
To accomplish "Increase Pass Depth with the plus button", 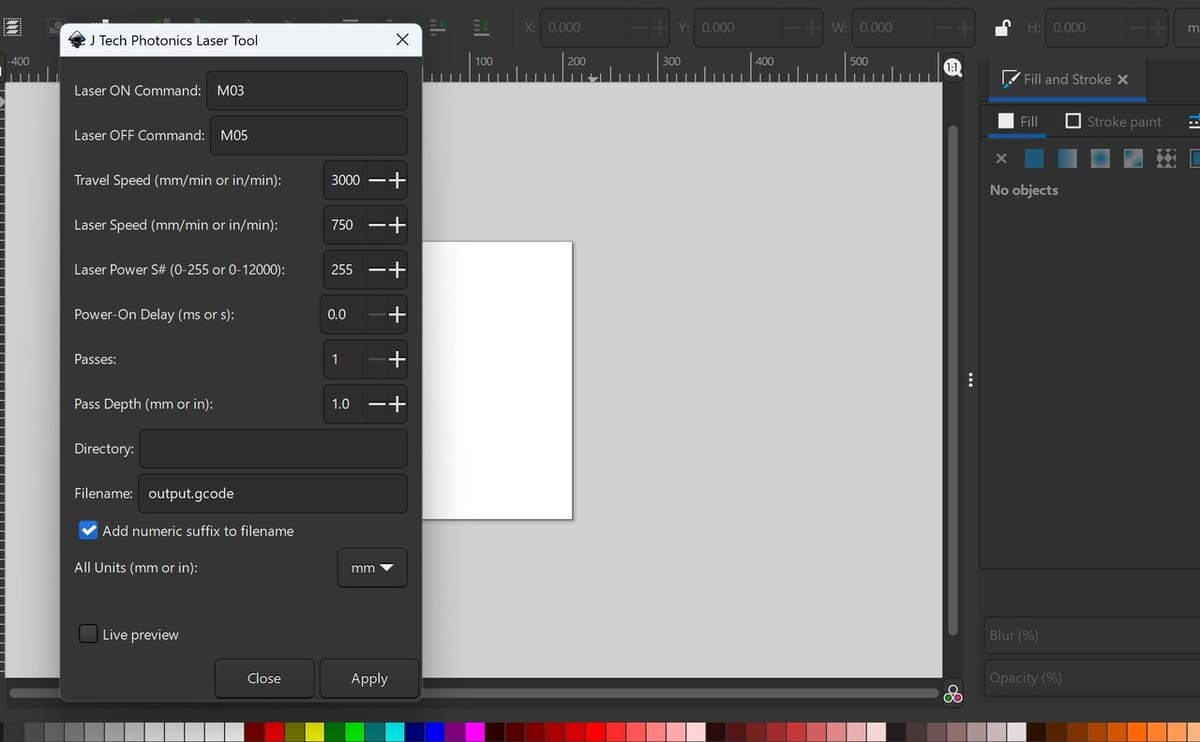I will [397, 404].
